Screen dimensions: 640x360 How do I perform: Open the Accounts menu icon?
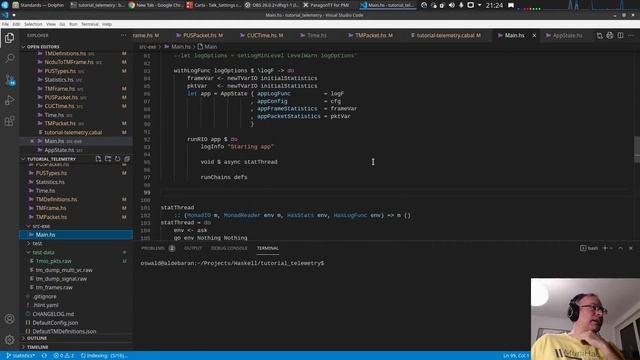click(9, 319)
